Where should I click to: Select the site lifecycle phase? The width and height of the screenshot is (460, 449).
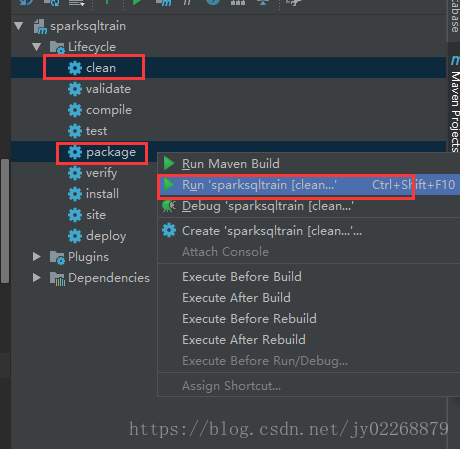pyautogui.click(x=96, y=215)
